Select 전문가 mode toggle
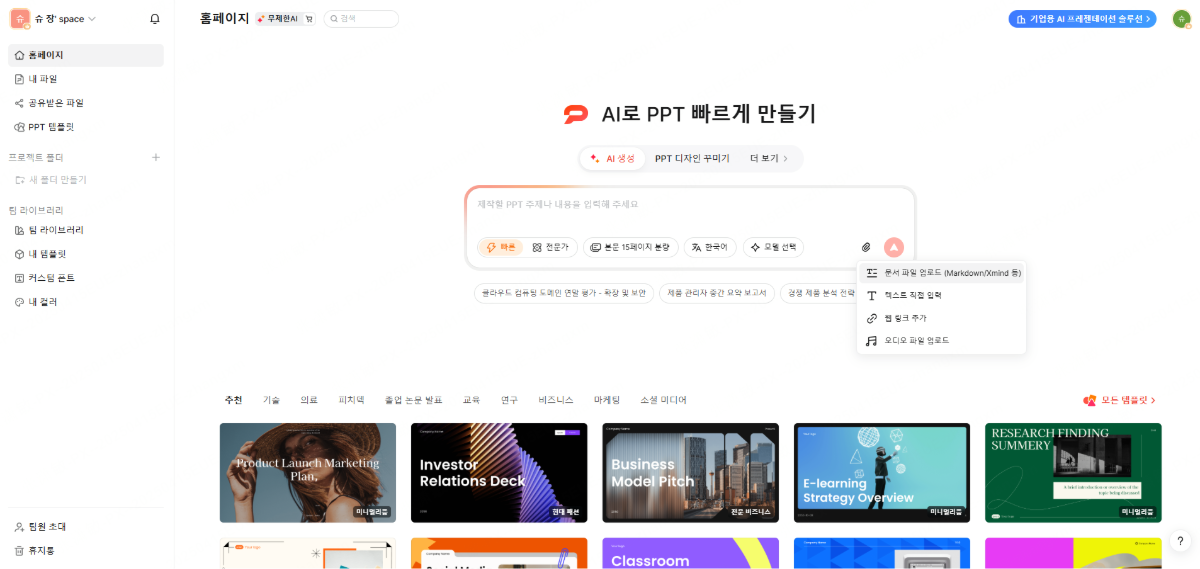Image resolution: width=1200 pixels, height=569 pixels. (x=550, y=247)
